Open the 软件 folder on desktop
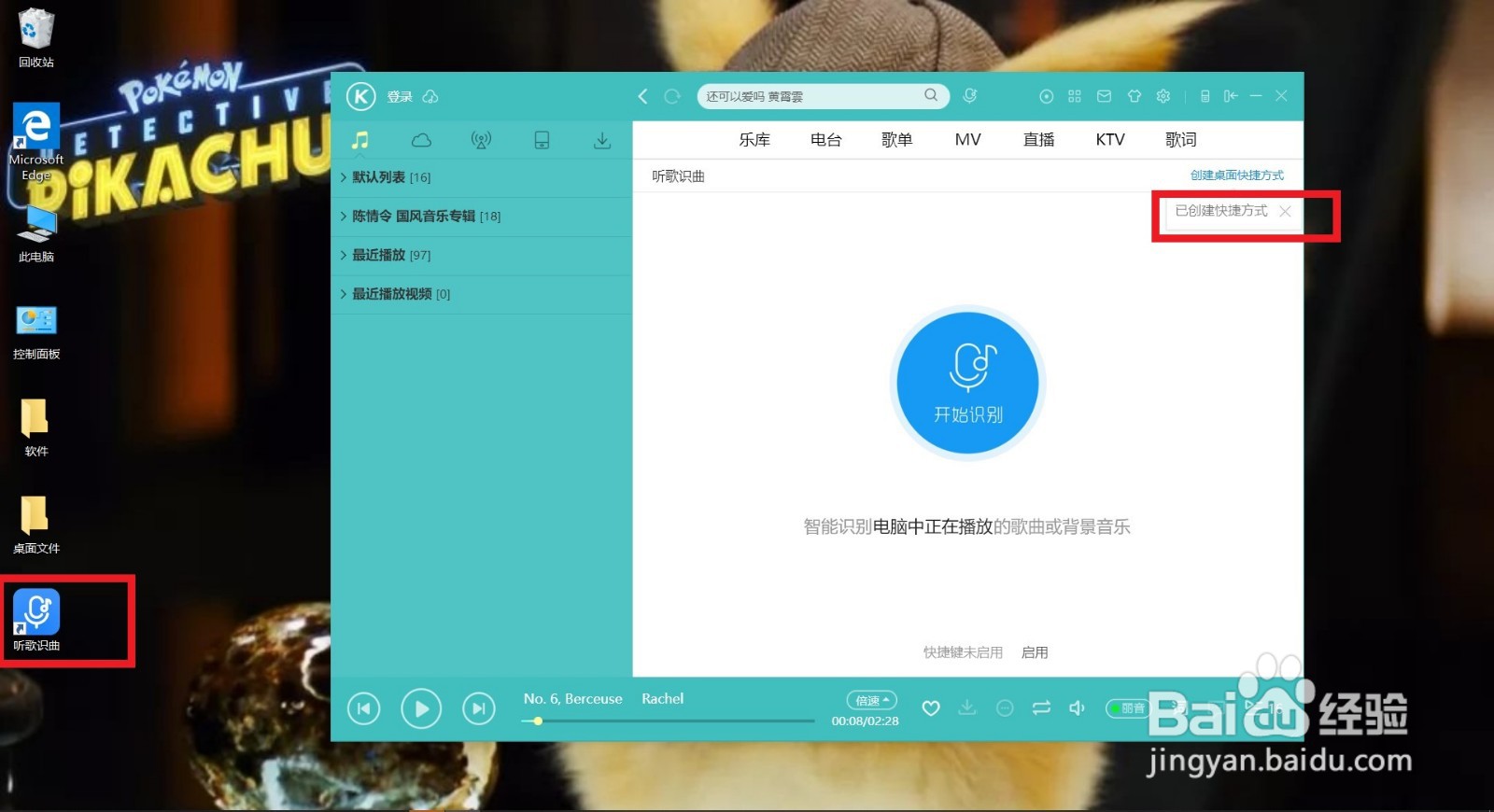 [36, 428]
